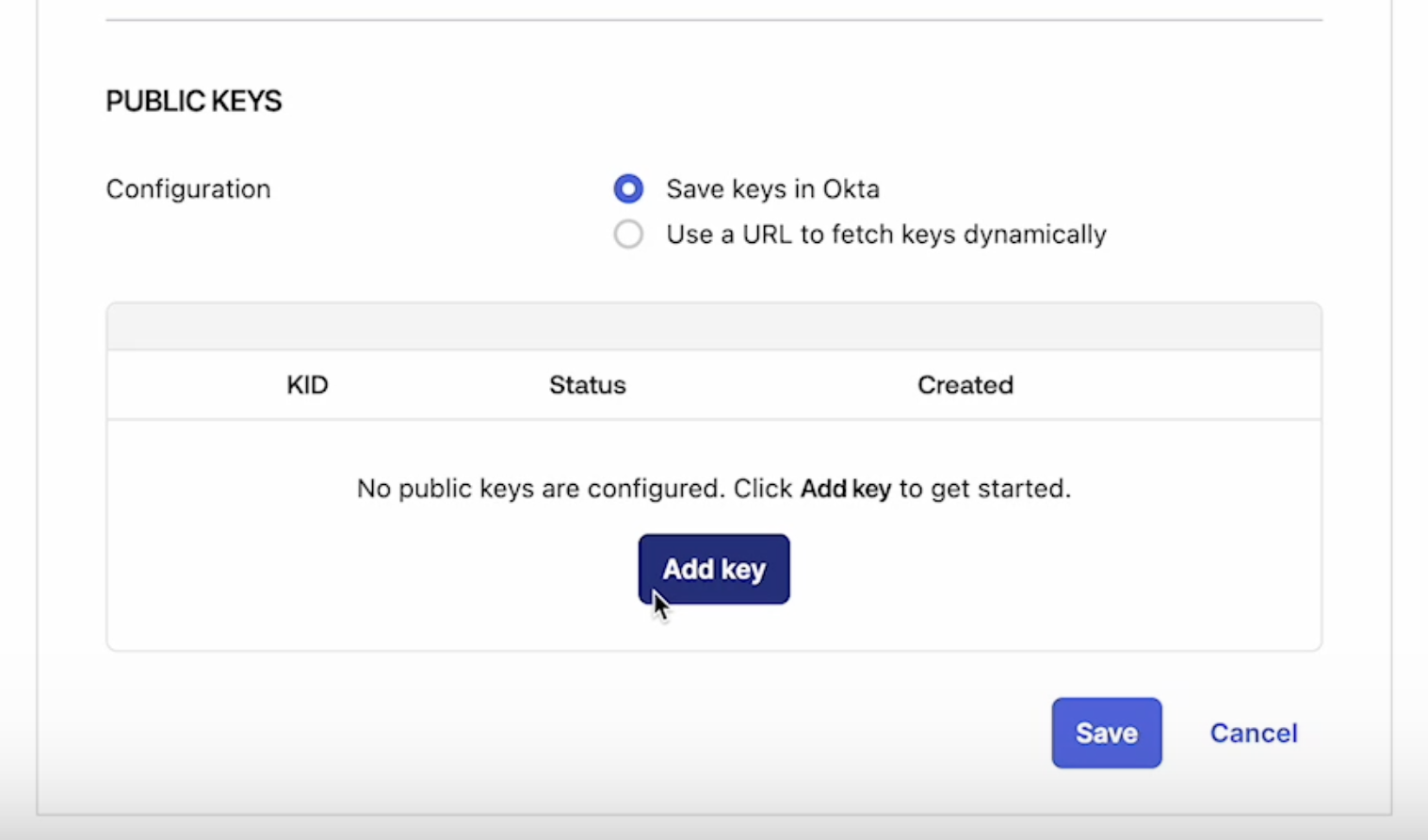Click the divider line above PUBLIC KEYS
The height and width of the screenshot is (840, 1428).
pyautogui.click(x=714, y=20)
